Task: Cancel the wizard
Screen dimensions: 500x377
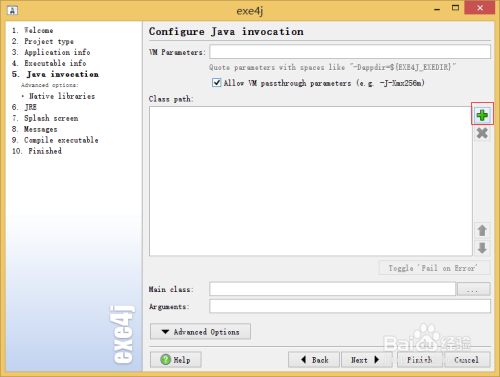Action: coord(467,360)
